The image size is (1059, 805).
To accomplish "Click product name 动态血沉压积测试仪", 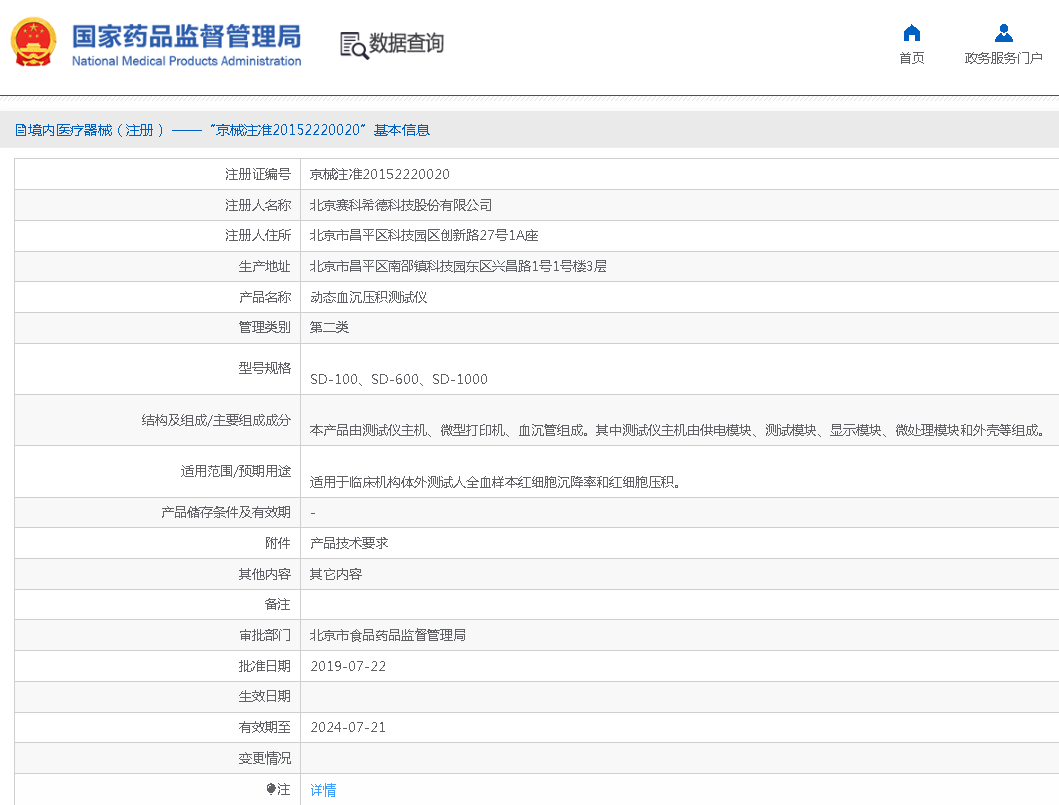I will point(368,297).
